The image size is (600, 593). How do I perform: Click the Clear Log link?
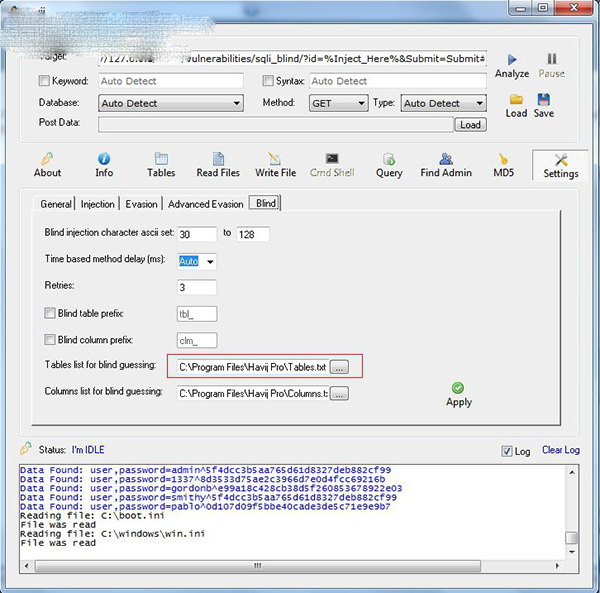(561, 450)
